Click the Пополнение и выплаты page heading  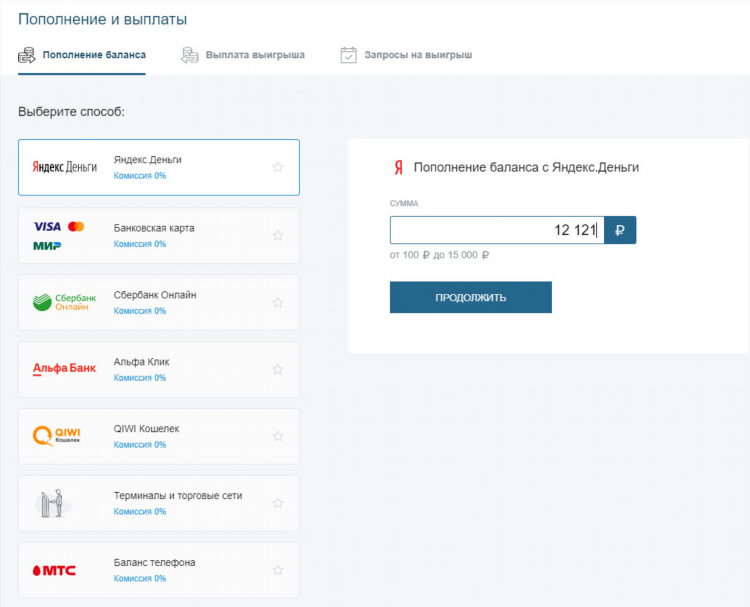coord(102,20)
